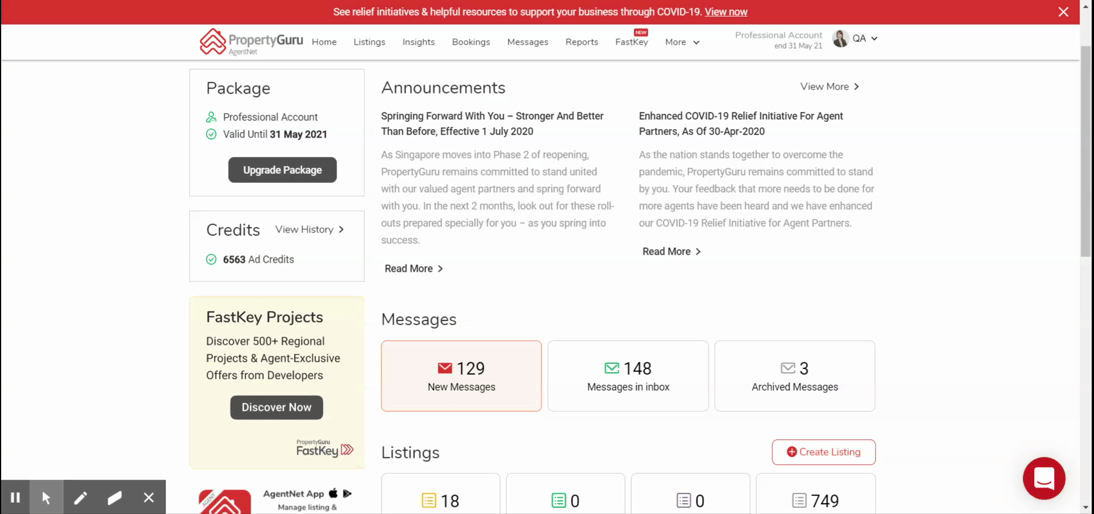Image resolution: width=1094 pixels, height=514 pixels.
Task: Read More on COVID-19 Relief announcement
Action: (671, 251)
